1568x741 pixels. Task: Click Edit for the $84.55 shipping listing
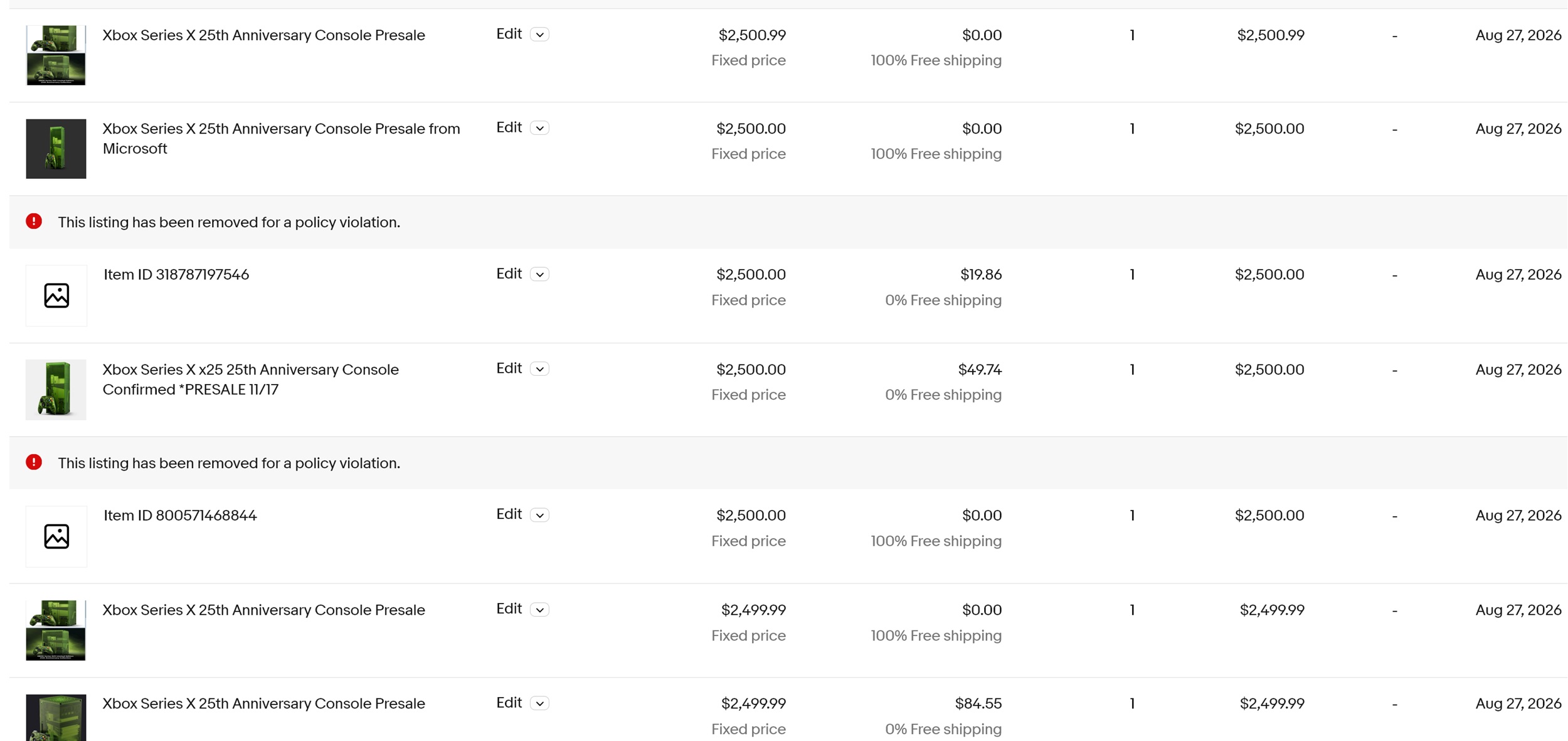pos(509,703)
